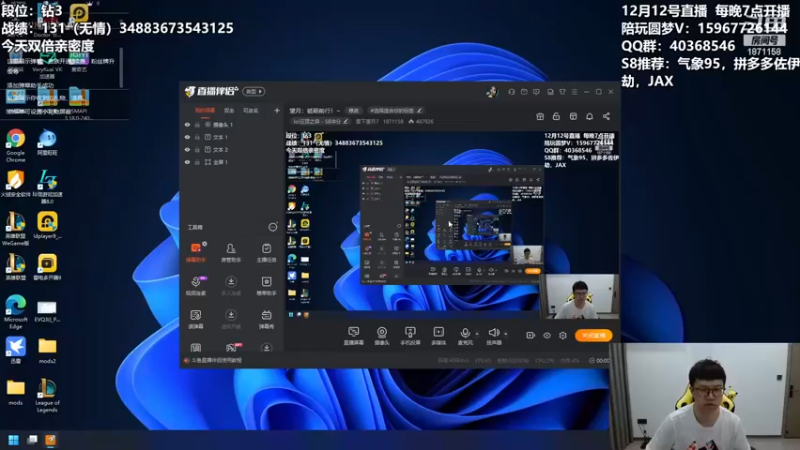The width and height of the screenshot is (800, 450).
Task: Open the Windows Start menu
Action: [14, 440]
